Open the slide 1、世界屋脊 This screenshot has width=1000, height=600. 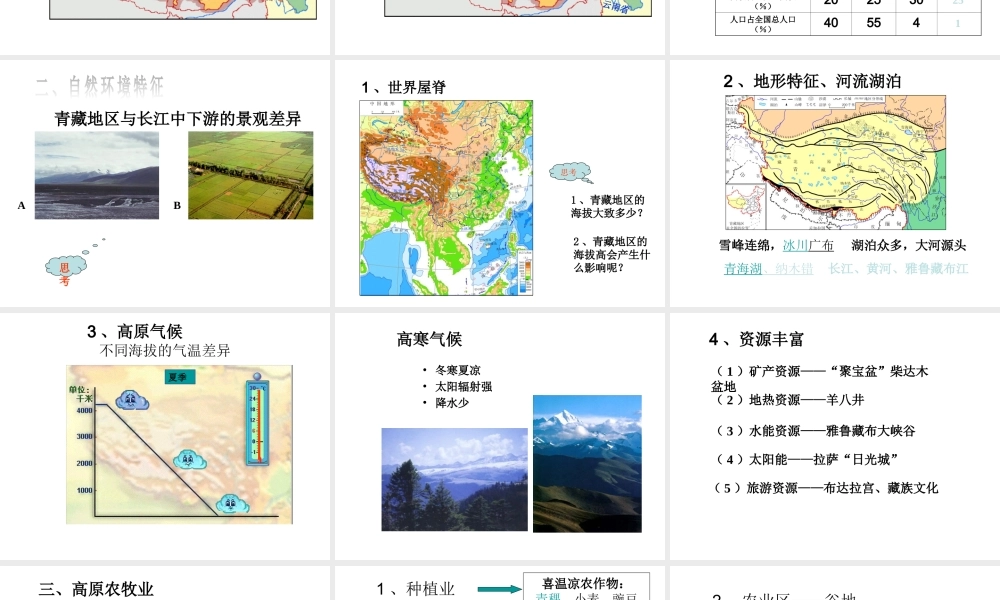point(500,183)
